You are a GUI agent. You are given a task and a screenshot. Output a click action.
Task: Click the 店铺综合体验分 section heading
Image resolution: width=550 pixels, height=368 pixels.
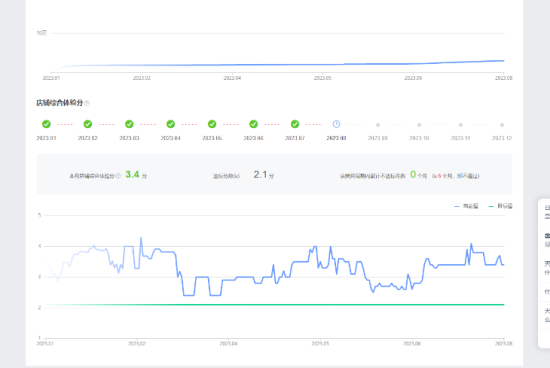[x=60, y=103]
